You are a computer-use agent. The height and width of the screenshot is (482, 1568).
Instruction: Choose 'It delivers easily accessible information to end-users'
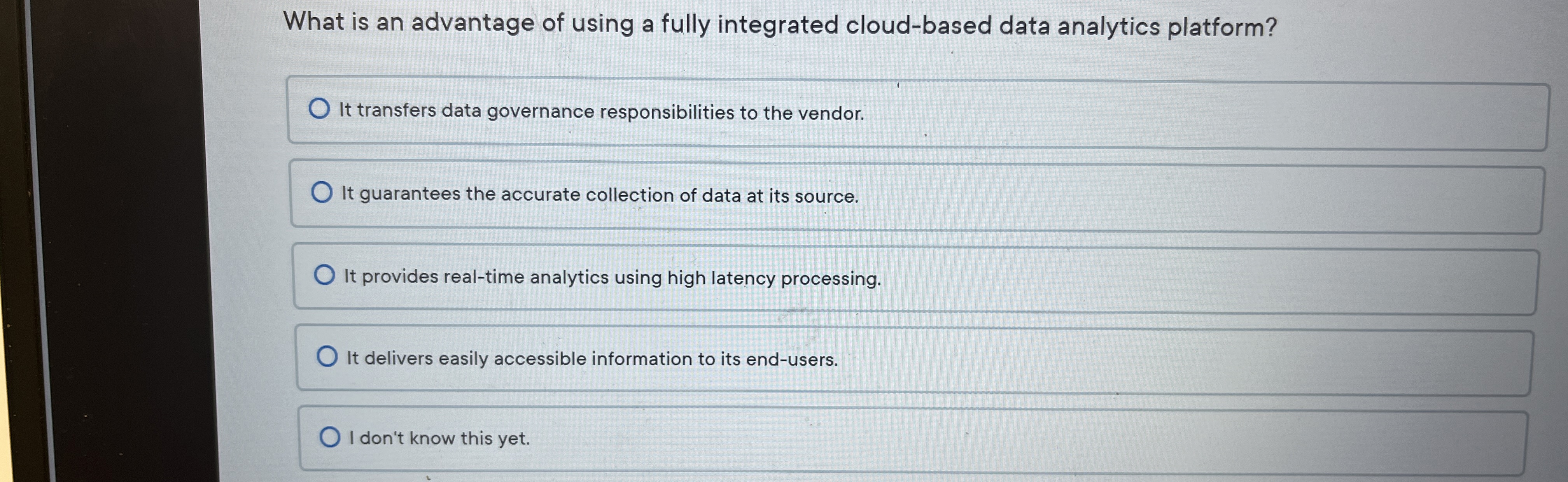tap(591, 358)
